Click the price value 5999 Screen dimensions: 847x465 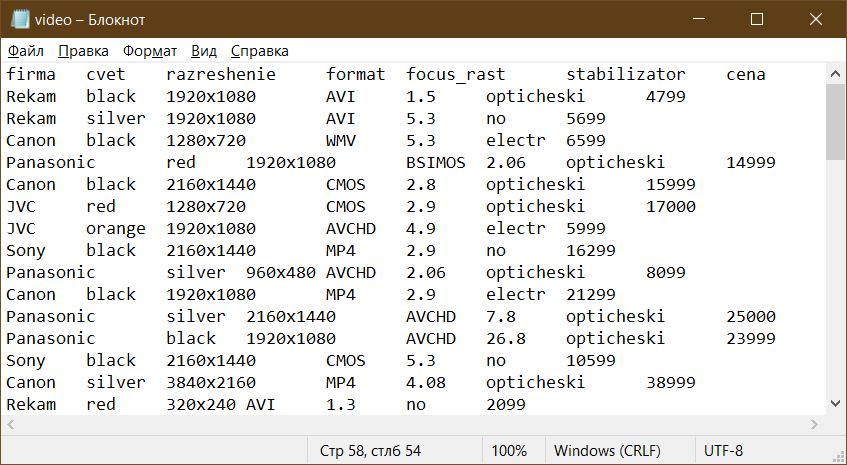point(586,228)
